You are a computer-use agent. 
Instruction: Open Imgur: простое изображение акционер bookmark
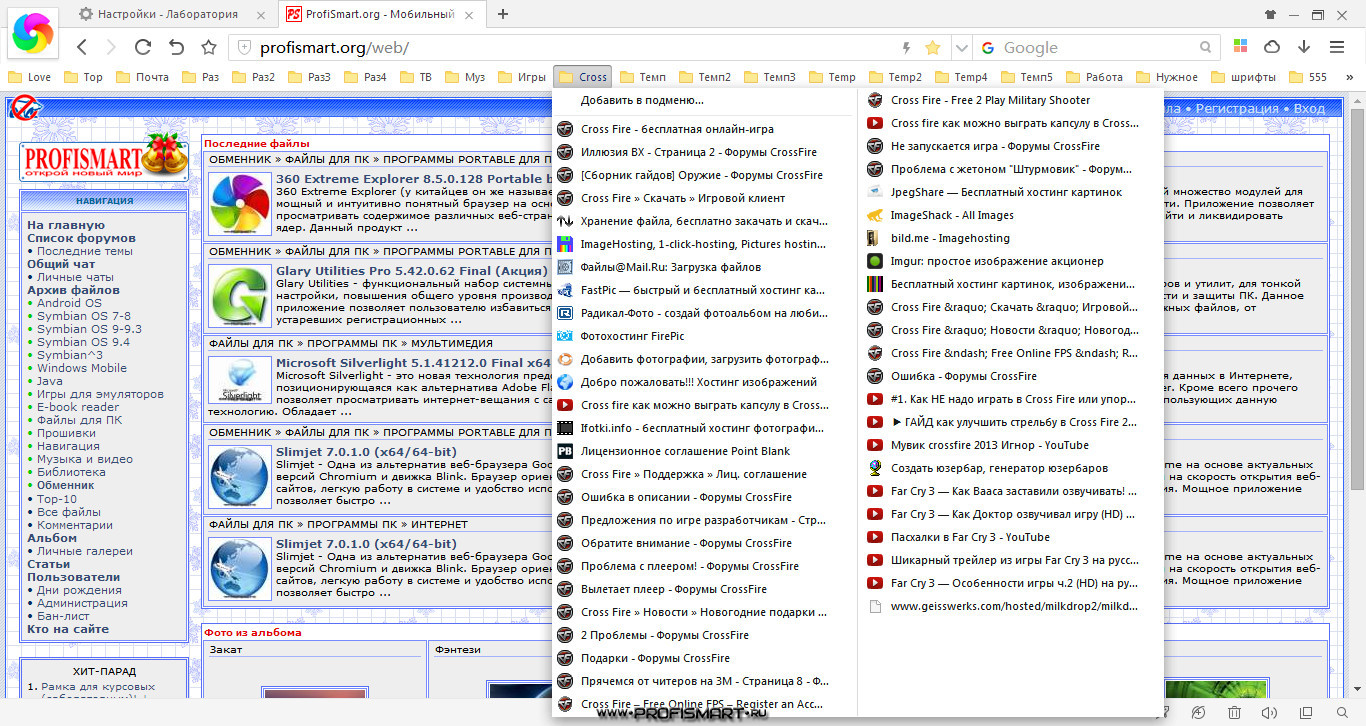tap(1010, 261)
